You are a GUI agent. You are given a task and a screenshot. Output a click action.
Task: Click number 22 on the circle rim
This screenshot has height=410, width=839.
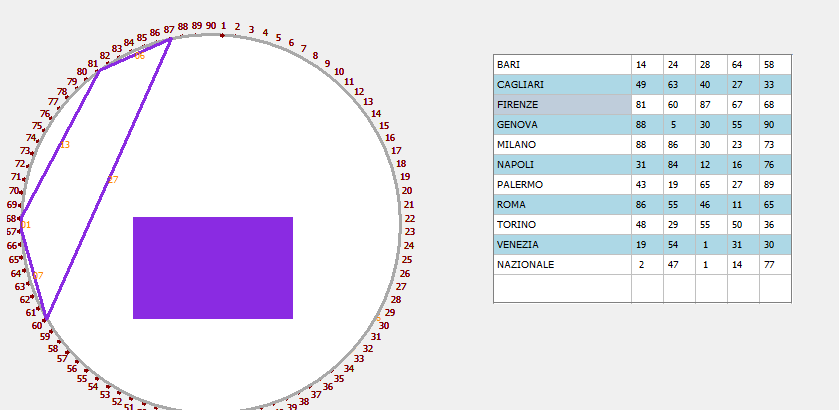(410, 218)
